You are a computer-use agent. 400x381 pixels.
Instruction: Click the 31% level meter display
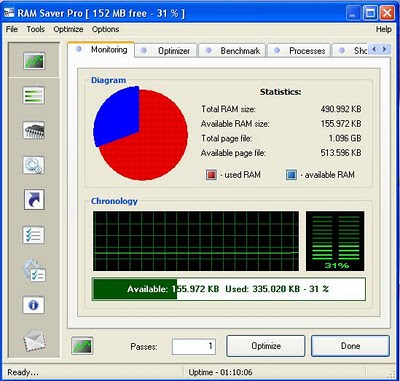335,241
